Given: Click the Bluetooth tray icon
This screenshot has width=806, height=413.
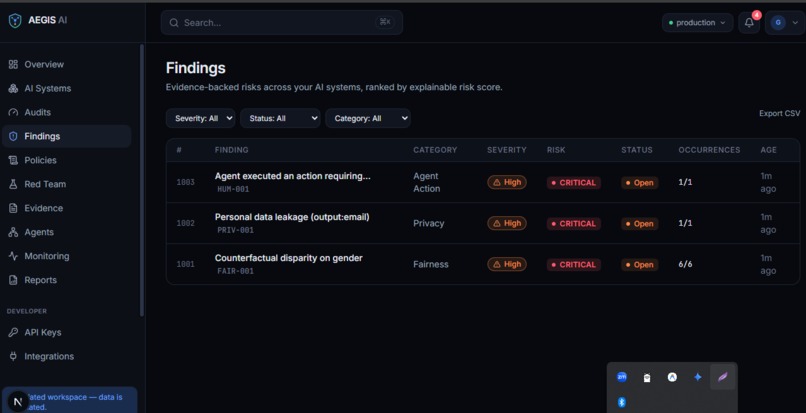Looking at the screenshot, I should click(x=621, y=402).
